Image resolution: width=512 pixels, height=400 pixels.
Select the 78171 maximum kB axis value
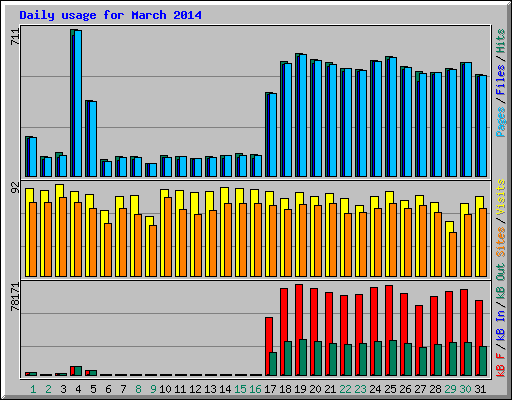(15, 297)
